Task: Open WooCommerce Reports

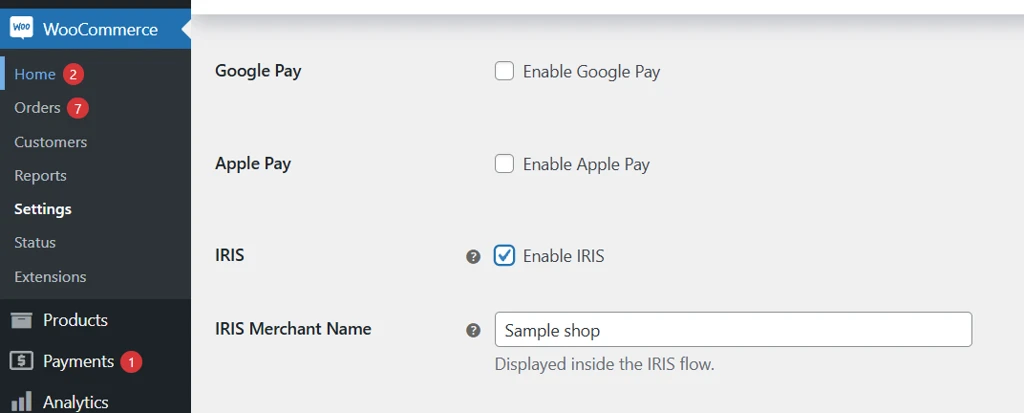Action: click(x=40, y=176)
